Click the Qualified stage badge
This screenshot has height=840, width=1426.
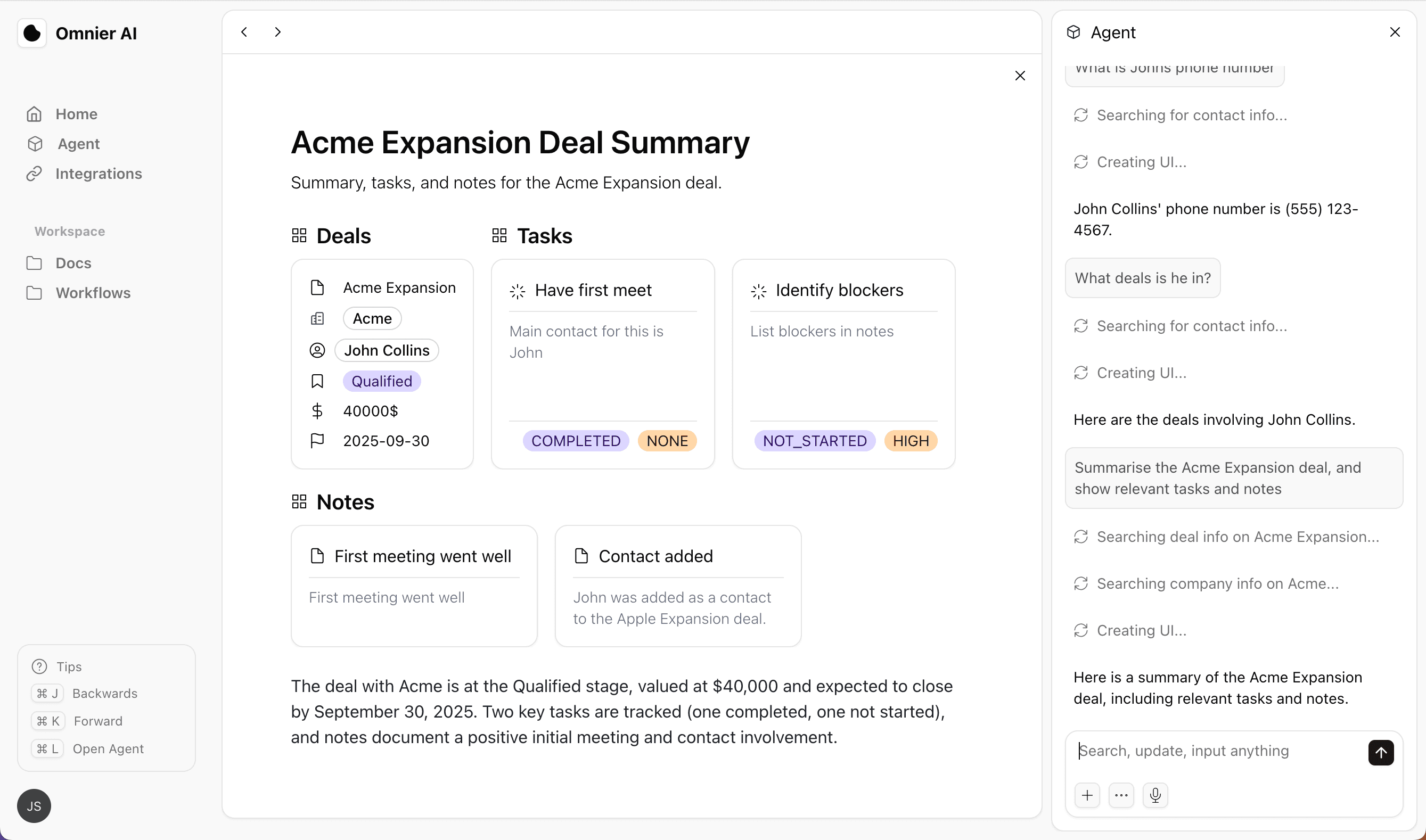click(x=382, y=382)
